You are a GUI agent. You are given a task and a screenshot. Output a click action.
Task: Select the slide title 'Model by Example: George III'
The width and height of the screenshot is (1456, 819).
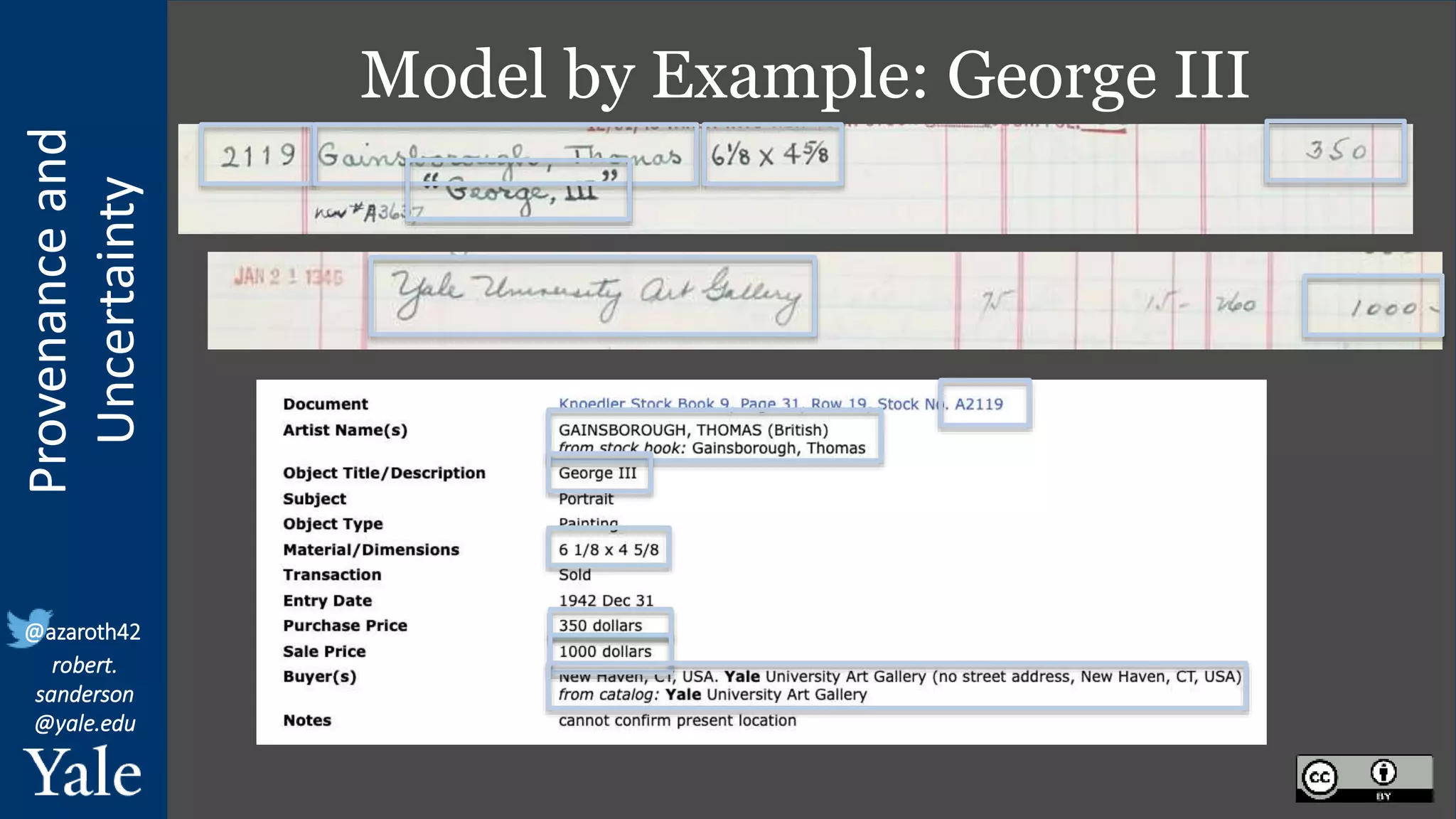(x=805, y=75)
